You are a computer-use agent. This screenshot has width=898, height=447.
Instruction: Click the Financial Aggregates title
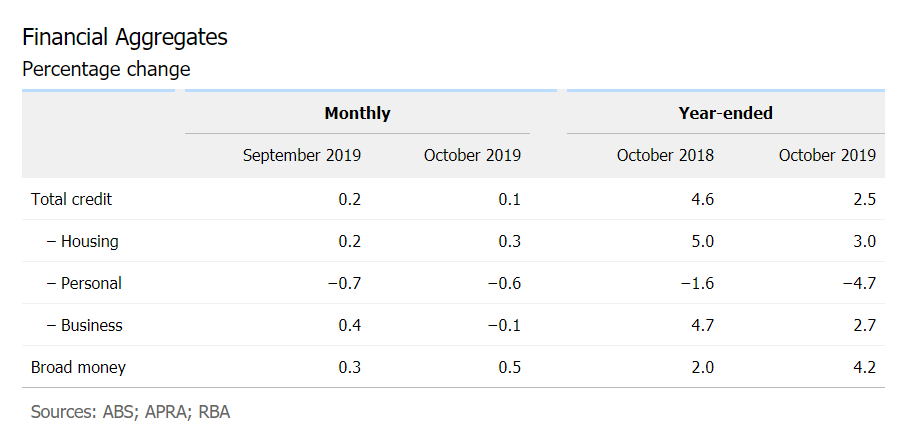coord(125,38)
